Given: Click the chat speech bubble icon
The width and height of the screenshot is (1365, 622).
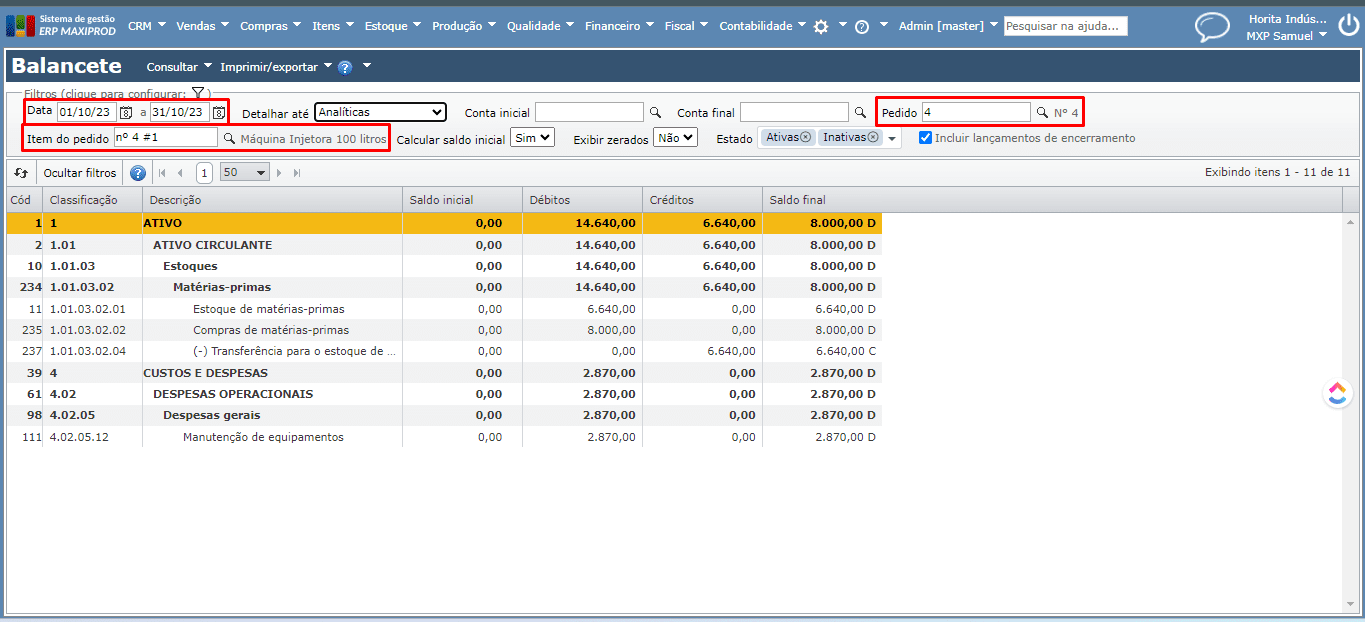Looking at the screenshot, I should [1212, 26].
